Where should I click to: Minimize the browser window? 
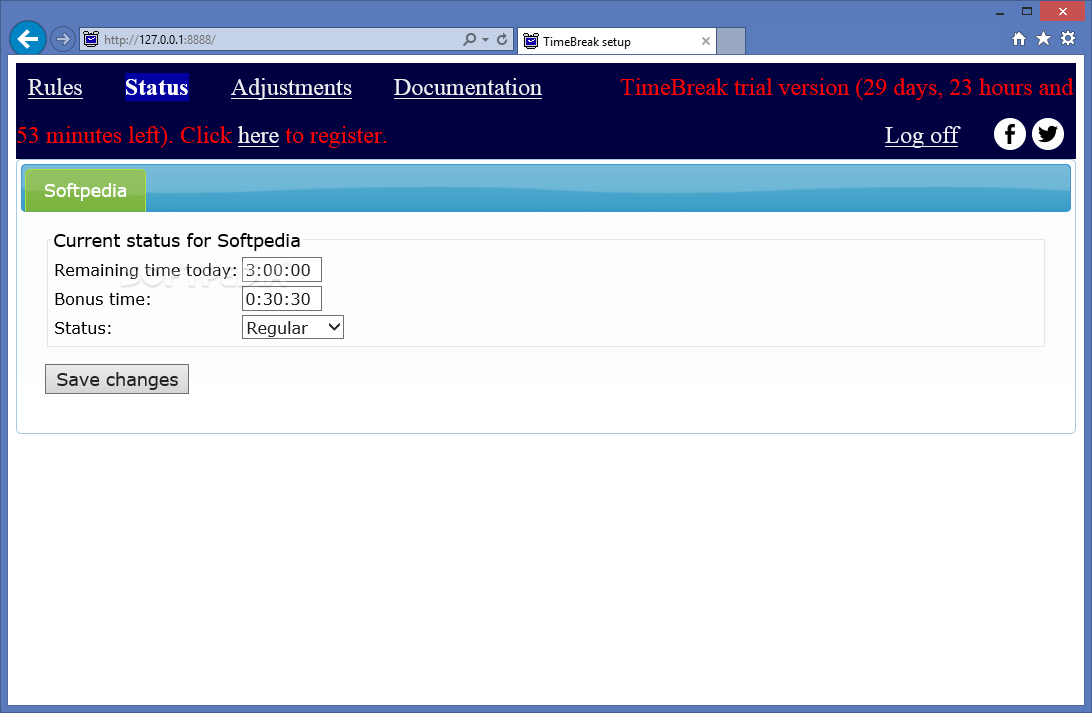pyautogui.click(x=1000, y=13)
